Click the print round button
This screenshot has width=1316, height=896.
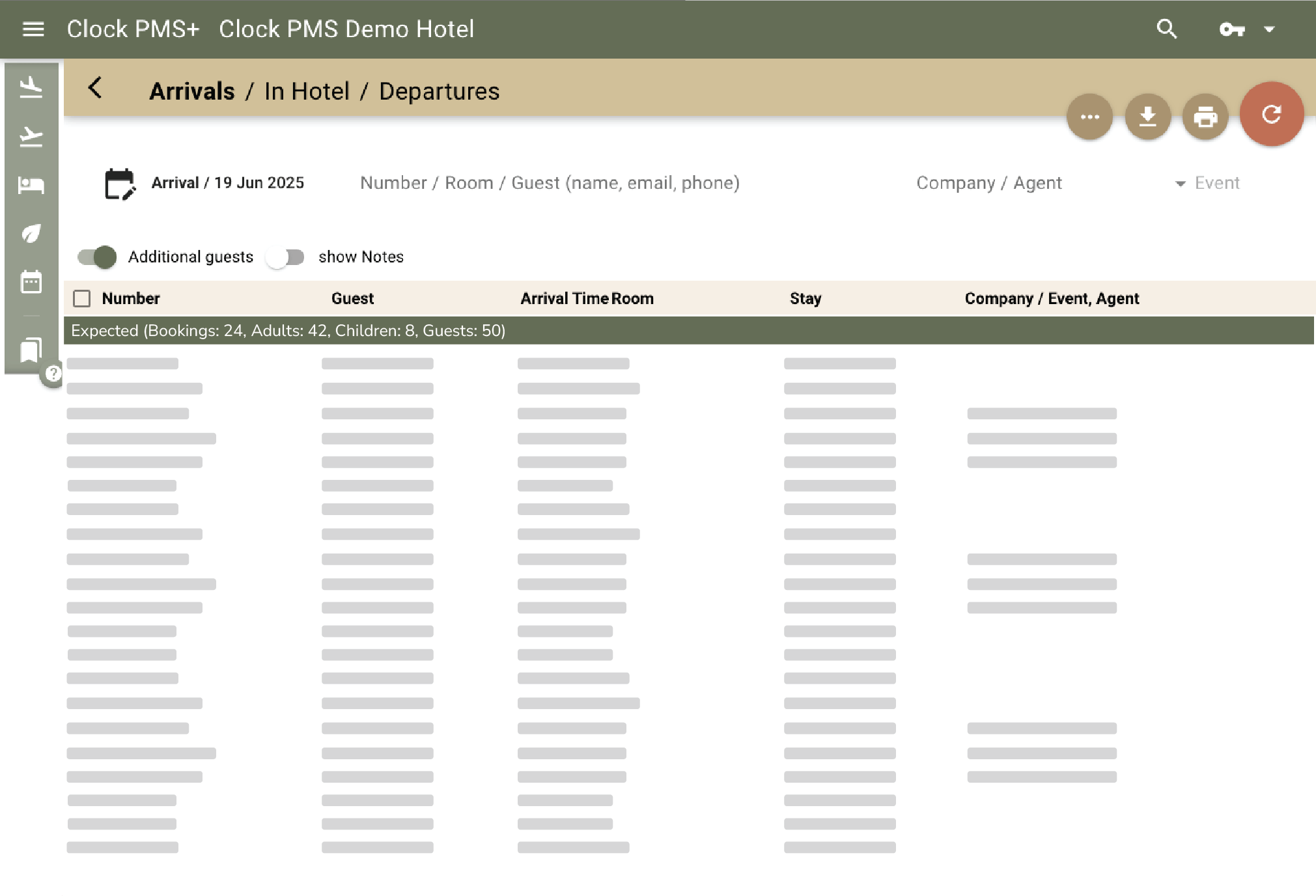point(1205,117)
